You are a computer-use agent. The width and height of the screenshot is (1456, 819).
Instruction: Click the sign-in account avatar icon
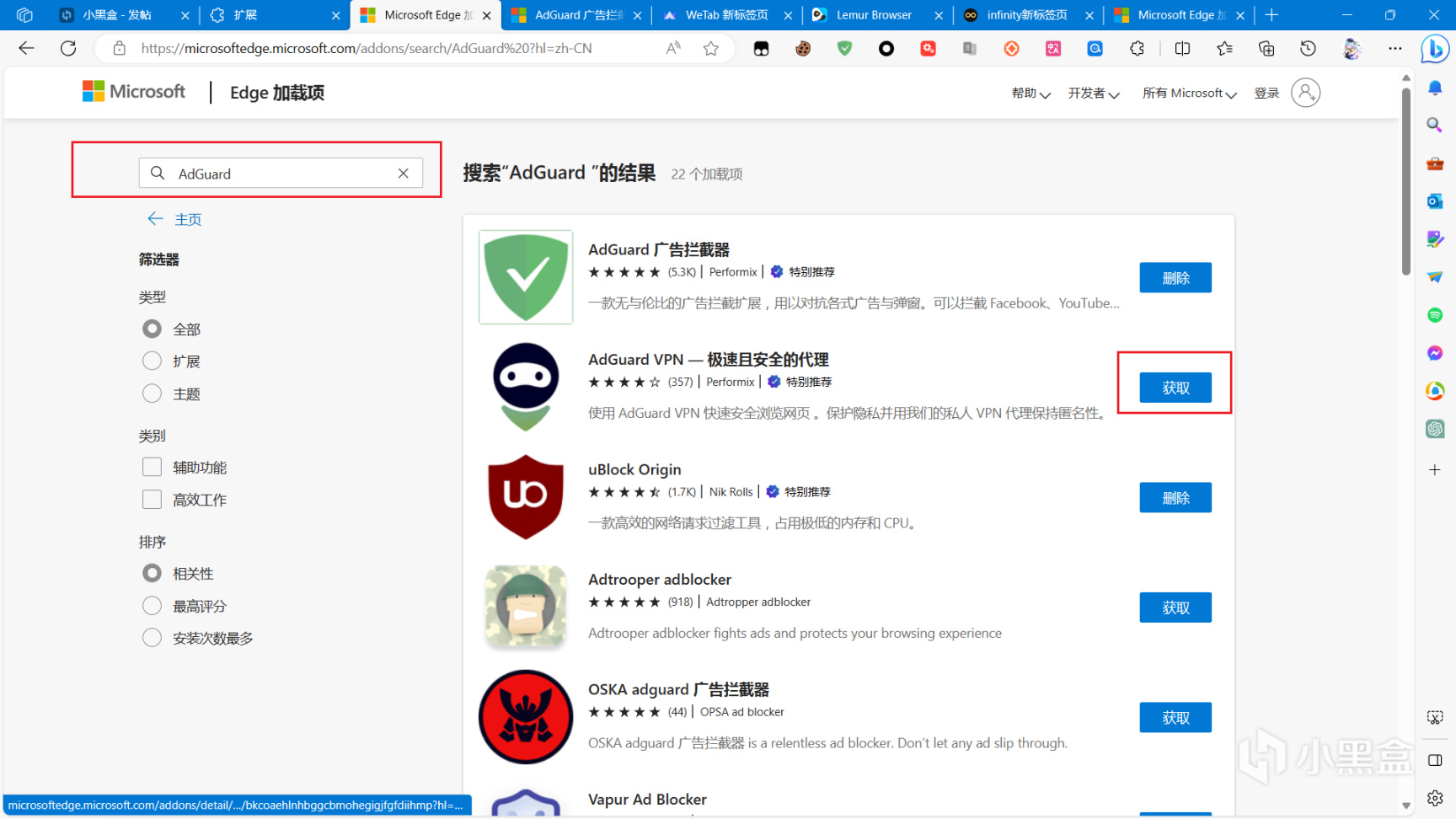tap(1305, 93)
